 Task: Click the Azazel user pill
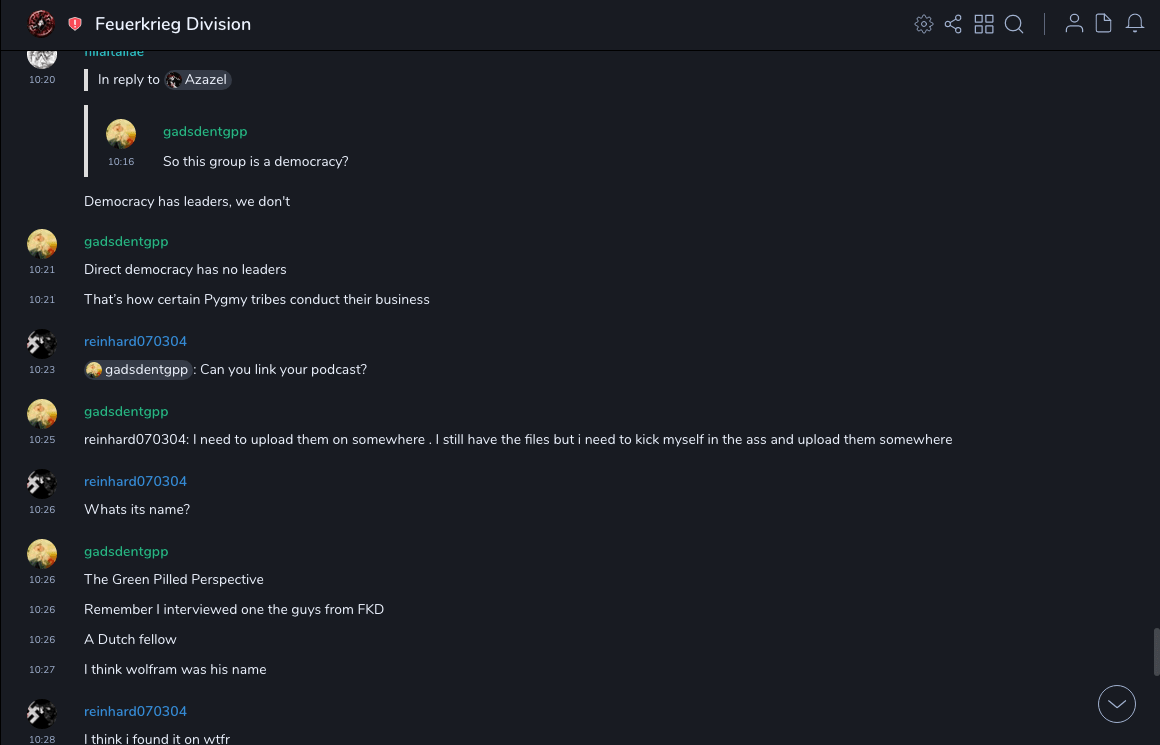[x=198, y=80]
